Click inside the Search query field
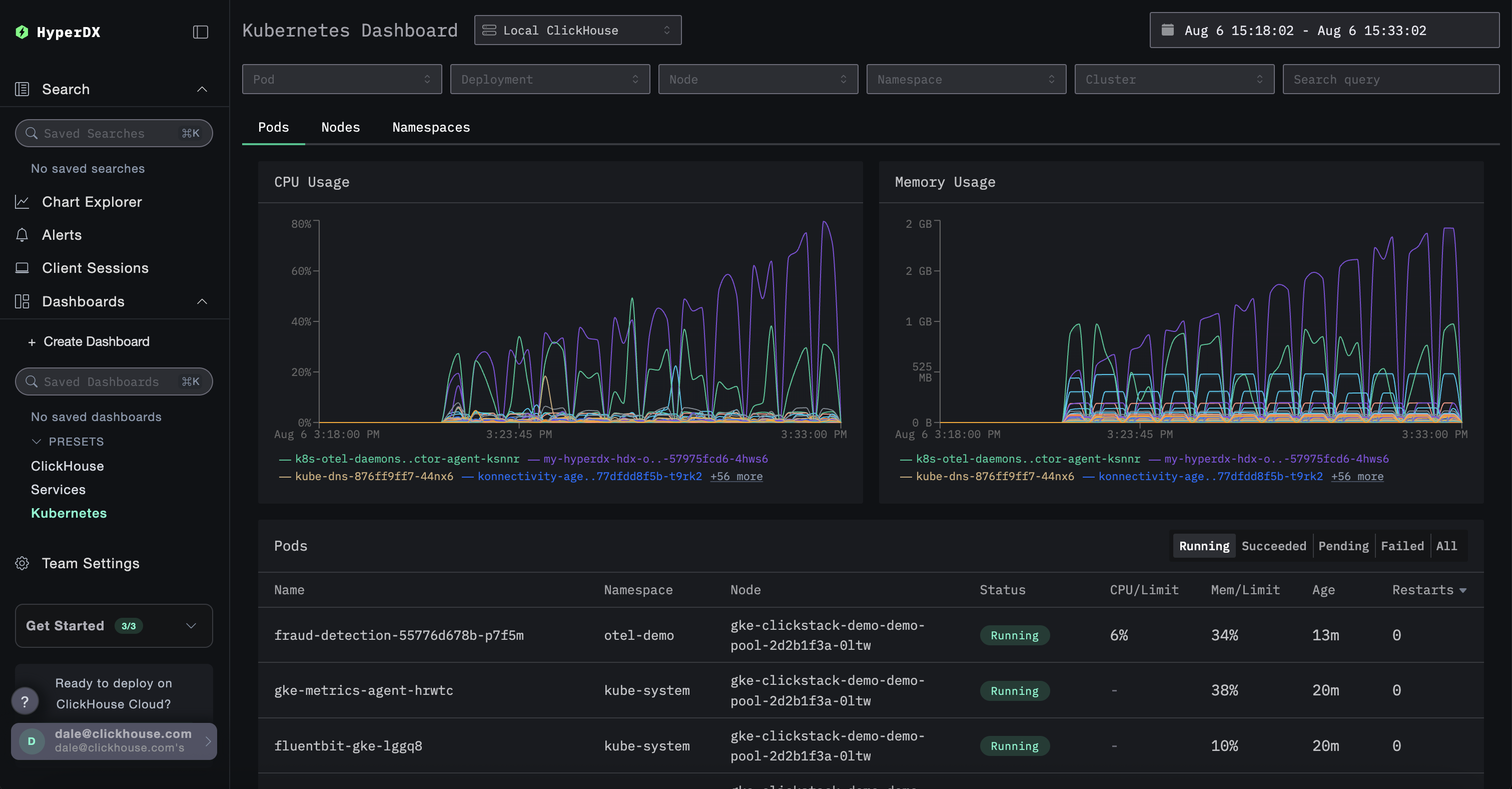1512x789 pixels. tap(1391, 79)
